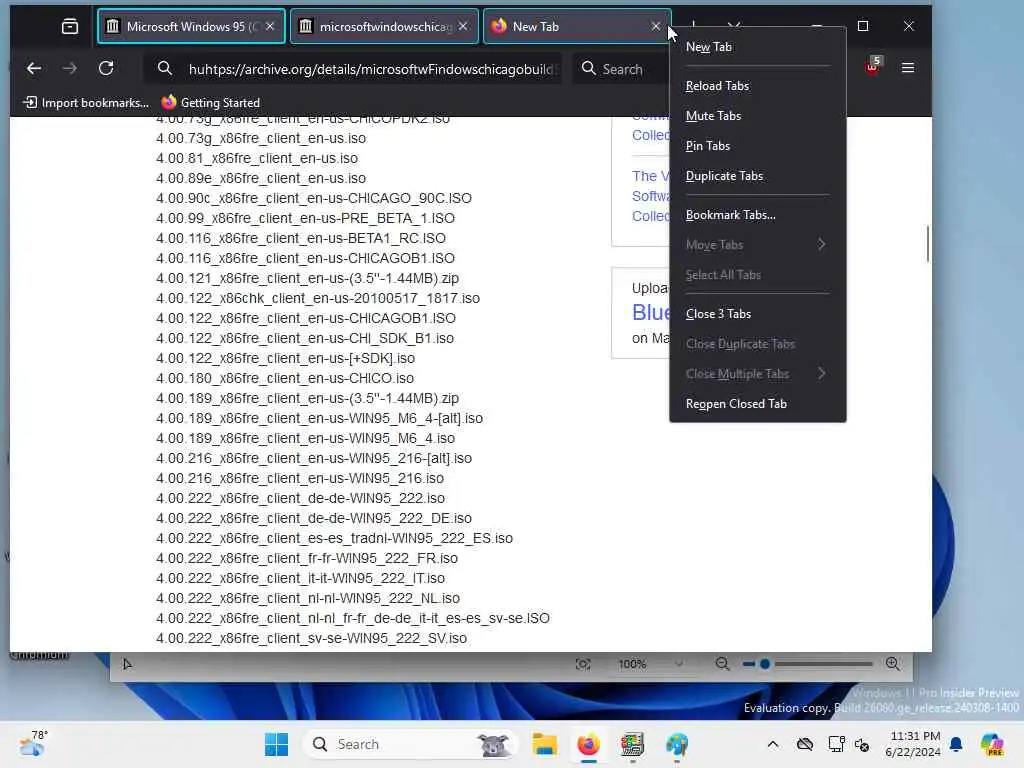Screen dimensions: 1024x768
Task: Click Select All Tabs entry
Action: click(x=758, y=275)
